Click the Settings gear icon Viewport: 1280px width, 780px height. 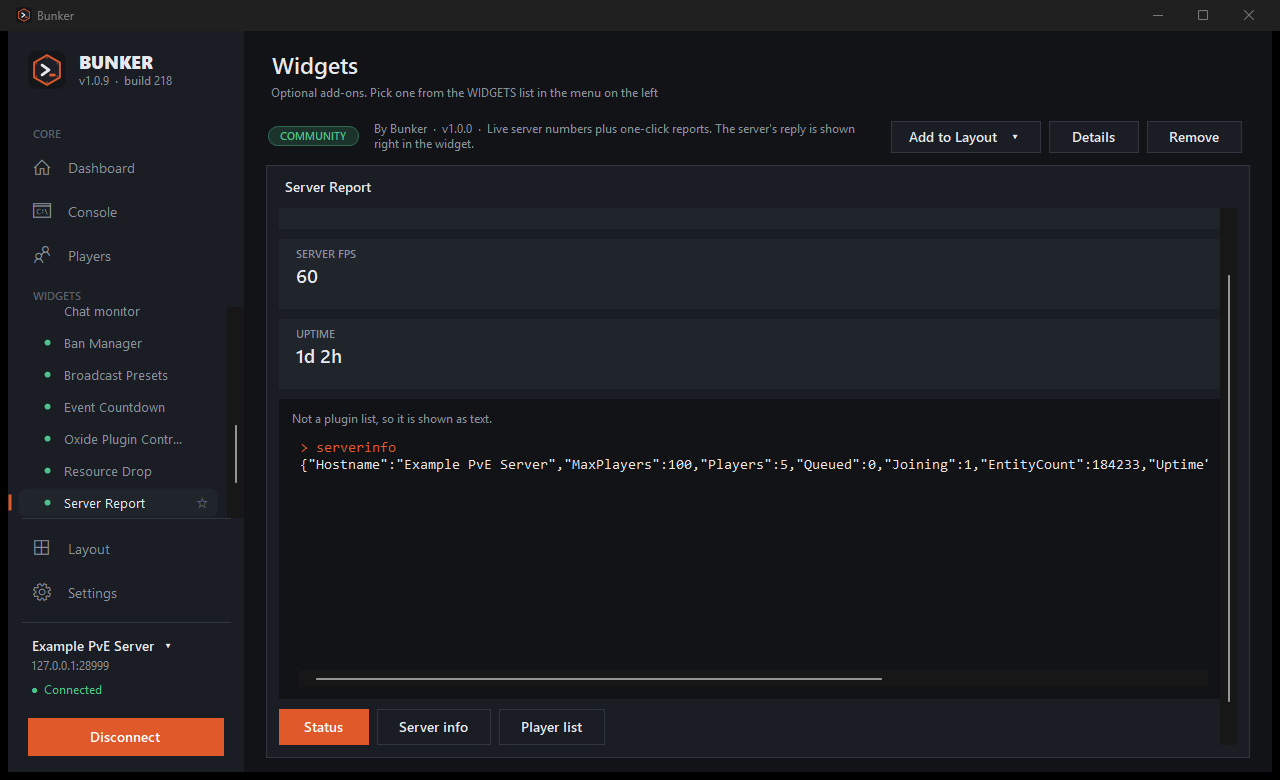click(x=42, y=593)
